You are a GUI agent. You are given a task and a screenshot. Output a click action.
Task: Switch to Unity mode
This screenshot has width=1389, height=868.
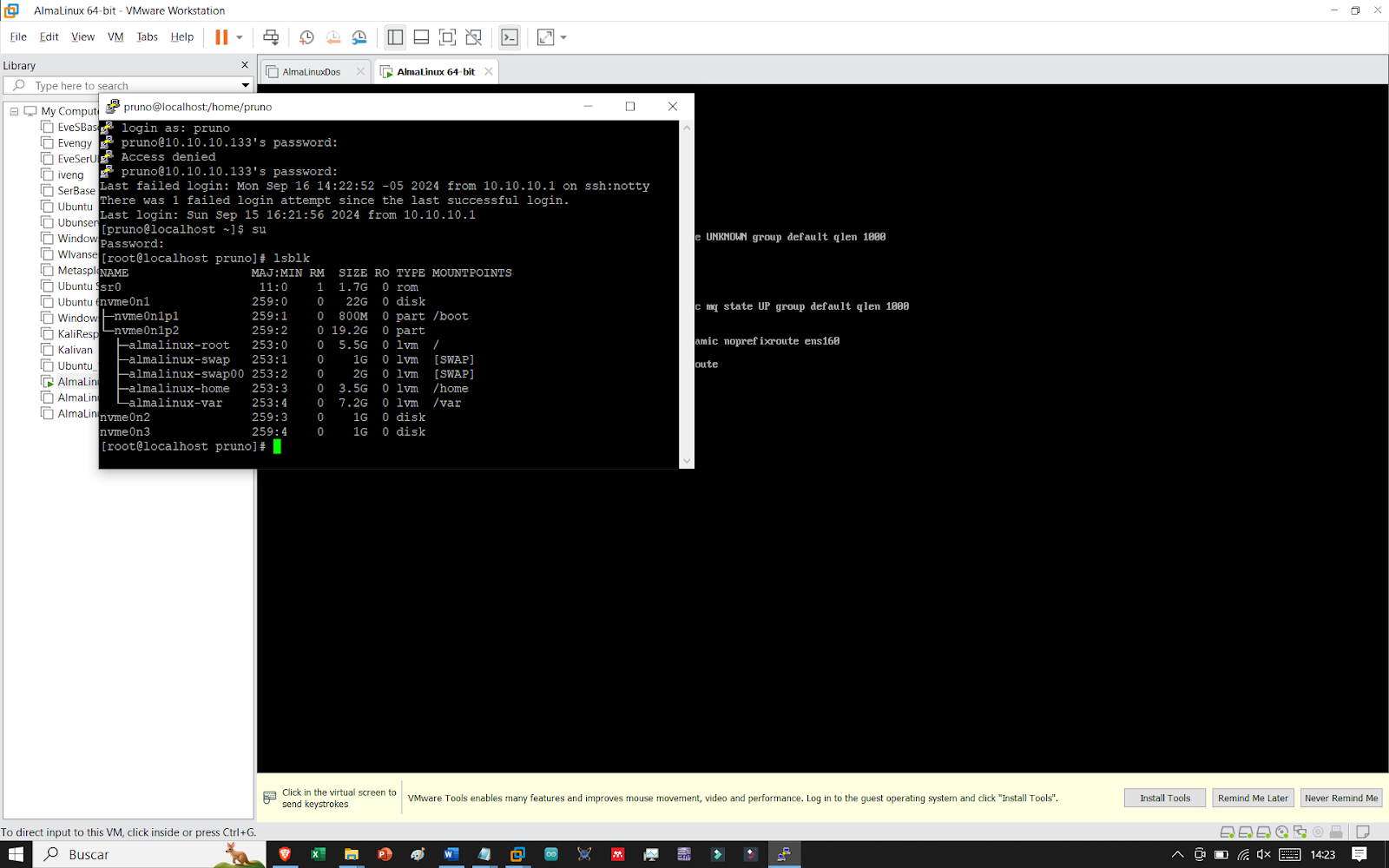(473, 37)
